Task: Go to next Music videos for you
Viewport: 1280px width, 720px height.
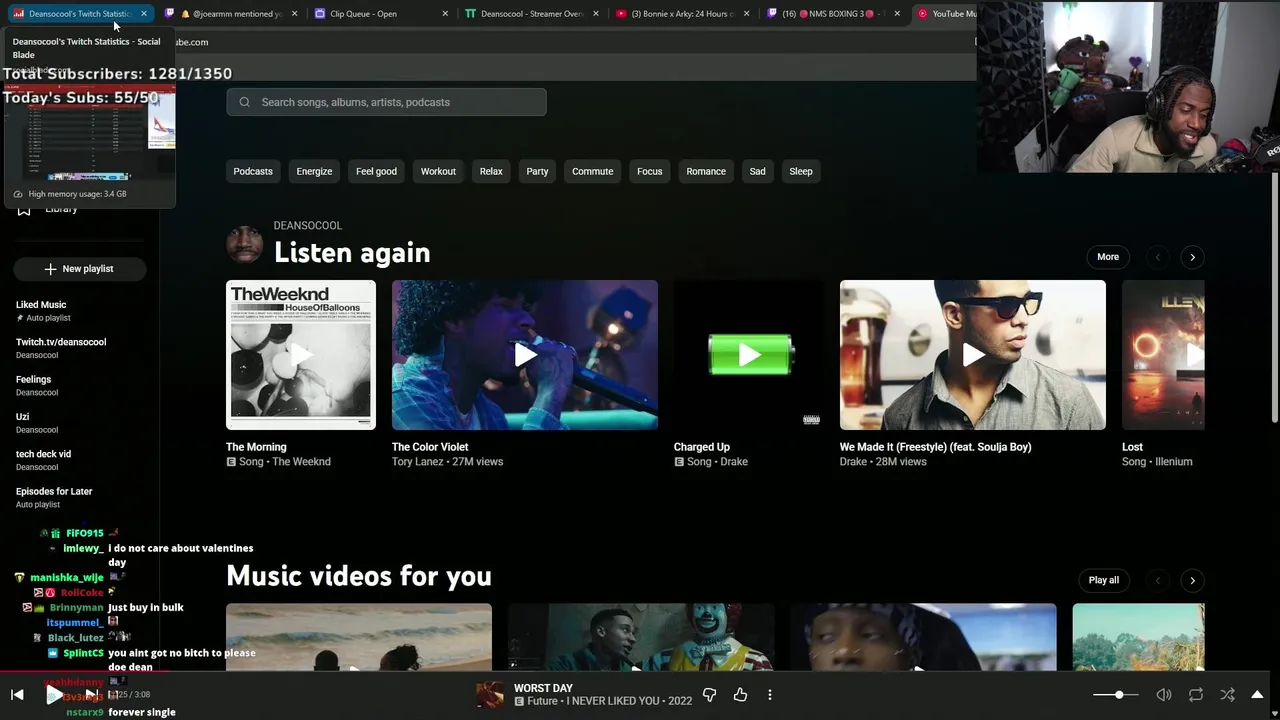Action: coord(1192,580)
